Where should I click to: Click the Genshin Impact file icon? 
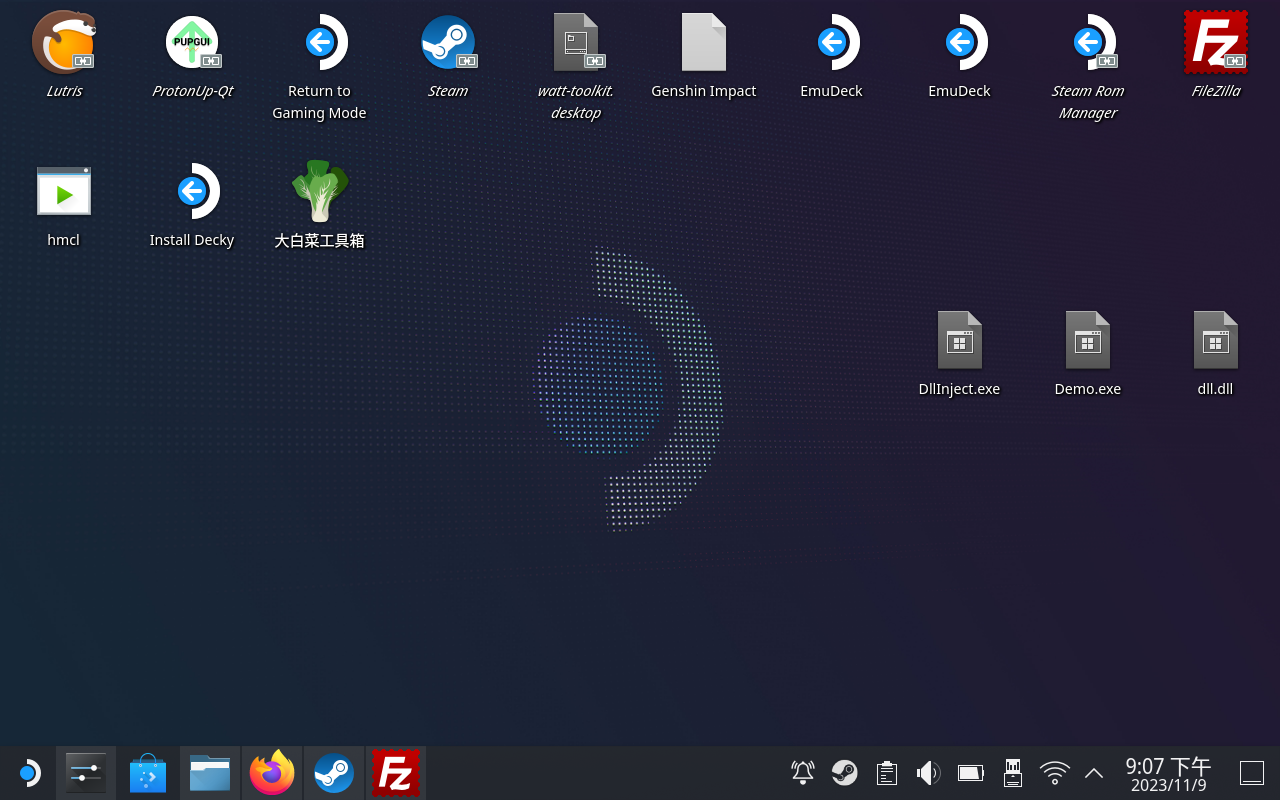pos(704,43)
